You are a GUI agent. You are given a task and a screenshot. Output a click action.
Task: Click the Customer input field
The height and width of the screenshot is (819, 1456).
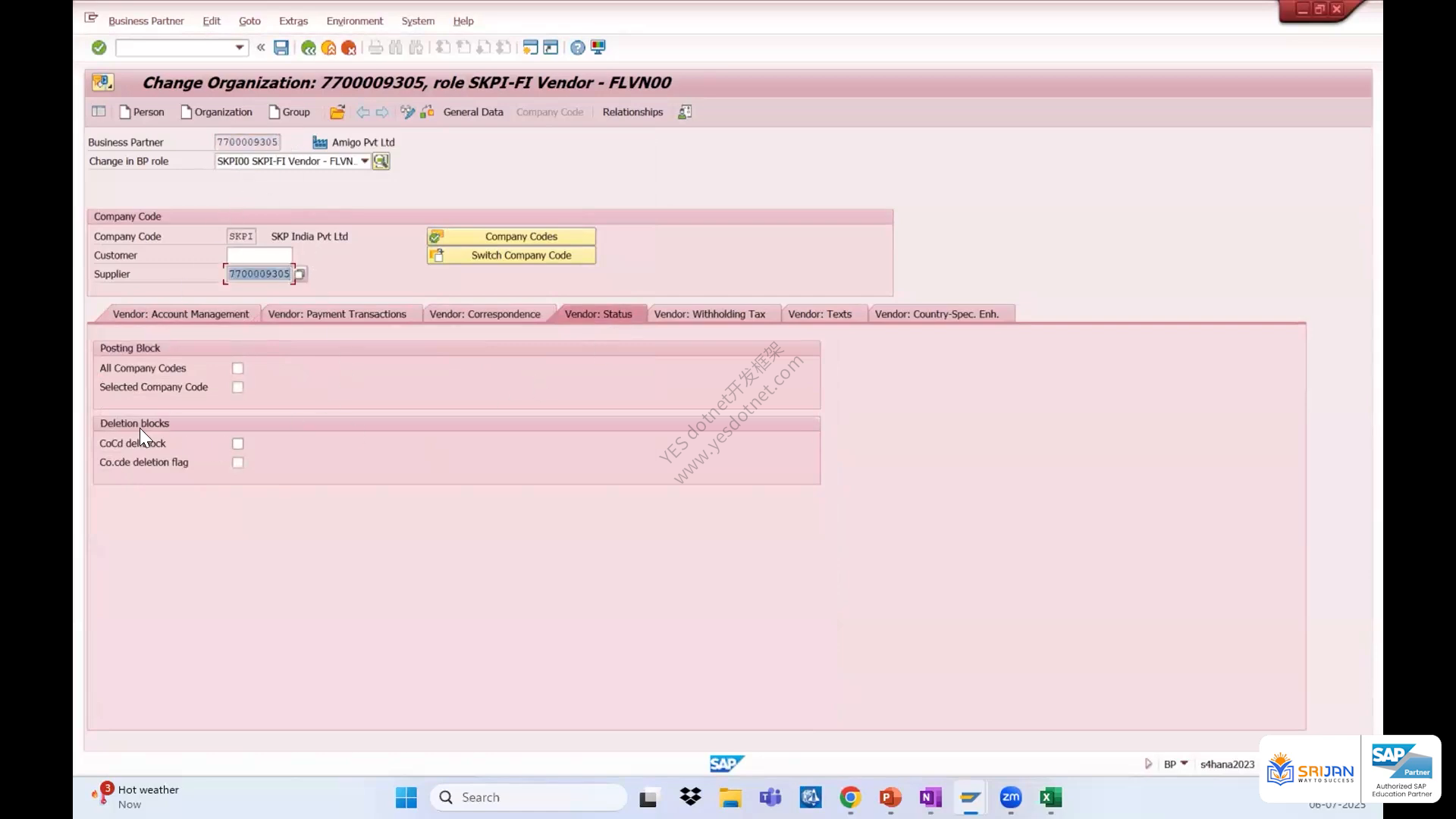259,256
